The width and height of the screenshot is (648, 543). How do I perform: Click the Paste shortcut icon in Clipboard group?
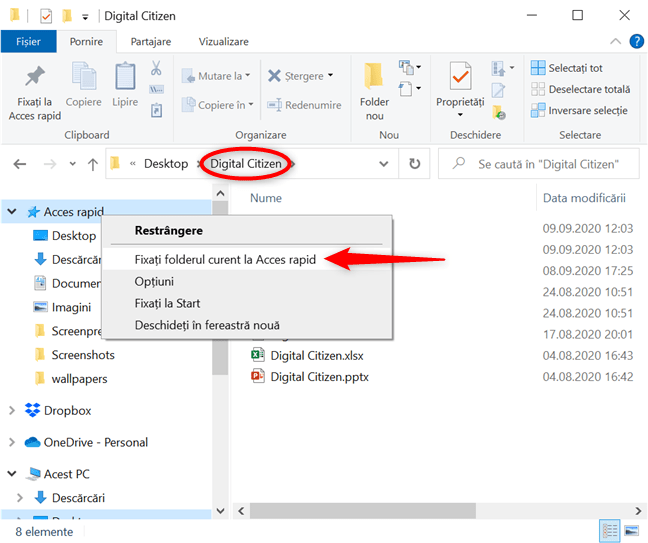pyautogui.click(x=156, y=110)
